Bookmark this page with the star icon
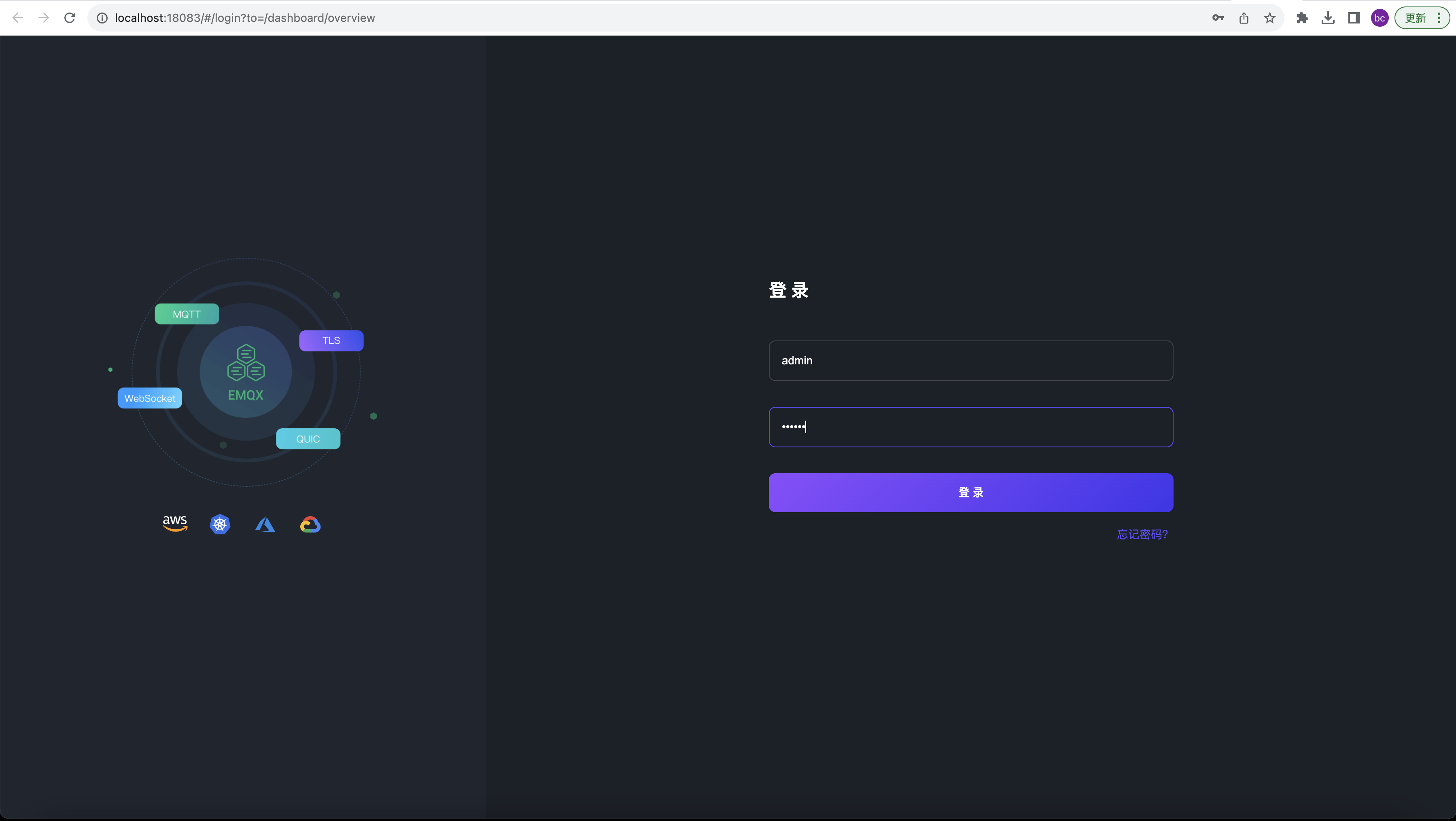 coord(1270,17)
